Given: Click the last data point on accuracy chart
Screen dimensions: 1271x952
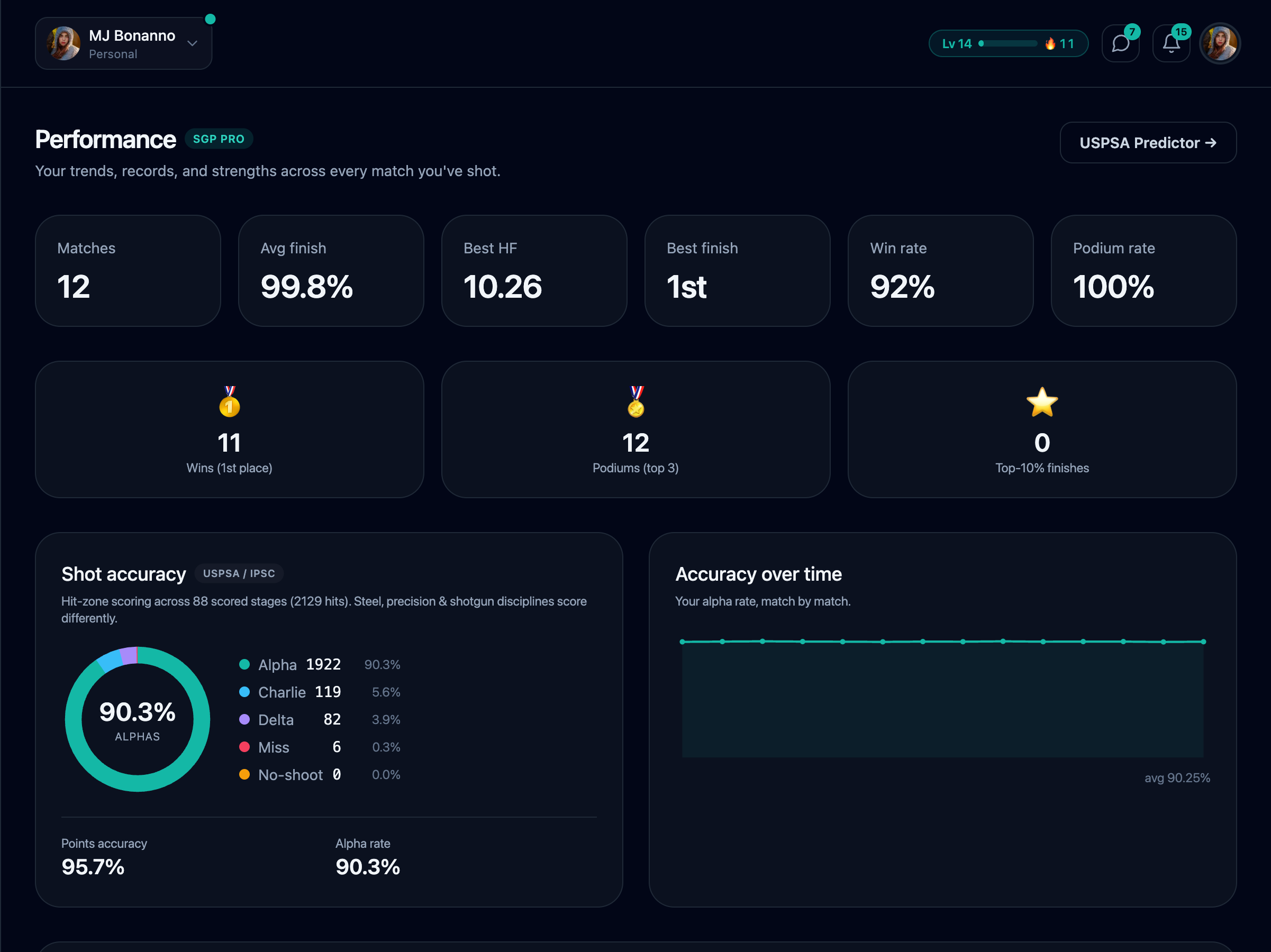Looking at the screenshot, I should click(x=1203, y=642).
